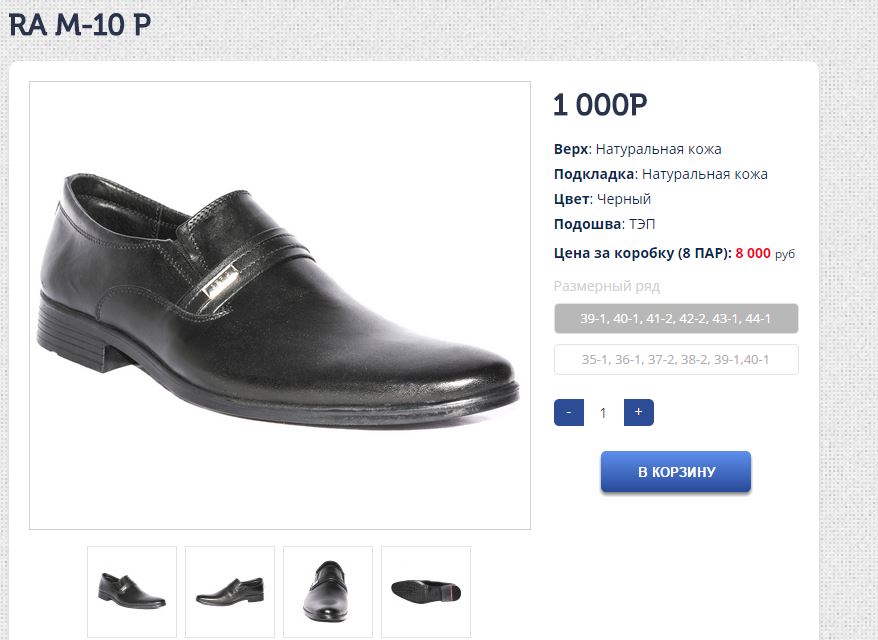Click the first angled shoe thumbnail
This screenshot has height=640, width=878.
[x=132, y=591]
